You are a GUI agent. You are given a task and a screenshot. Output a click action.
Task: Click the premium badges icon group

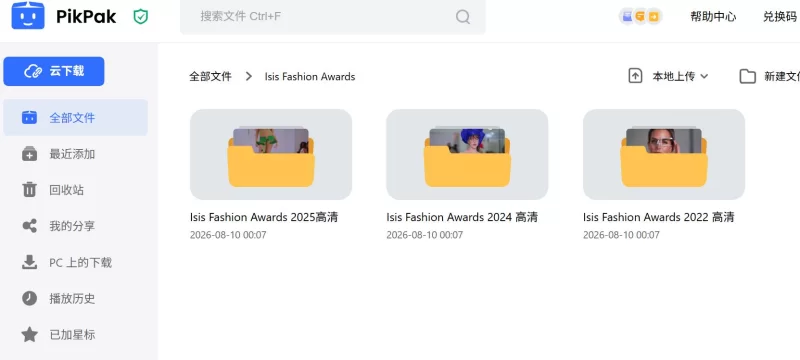[640, 16]
